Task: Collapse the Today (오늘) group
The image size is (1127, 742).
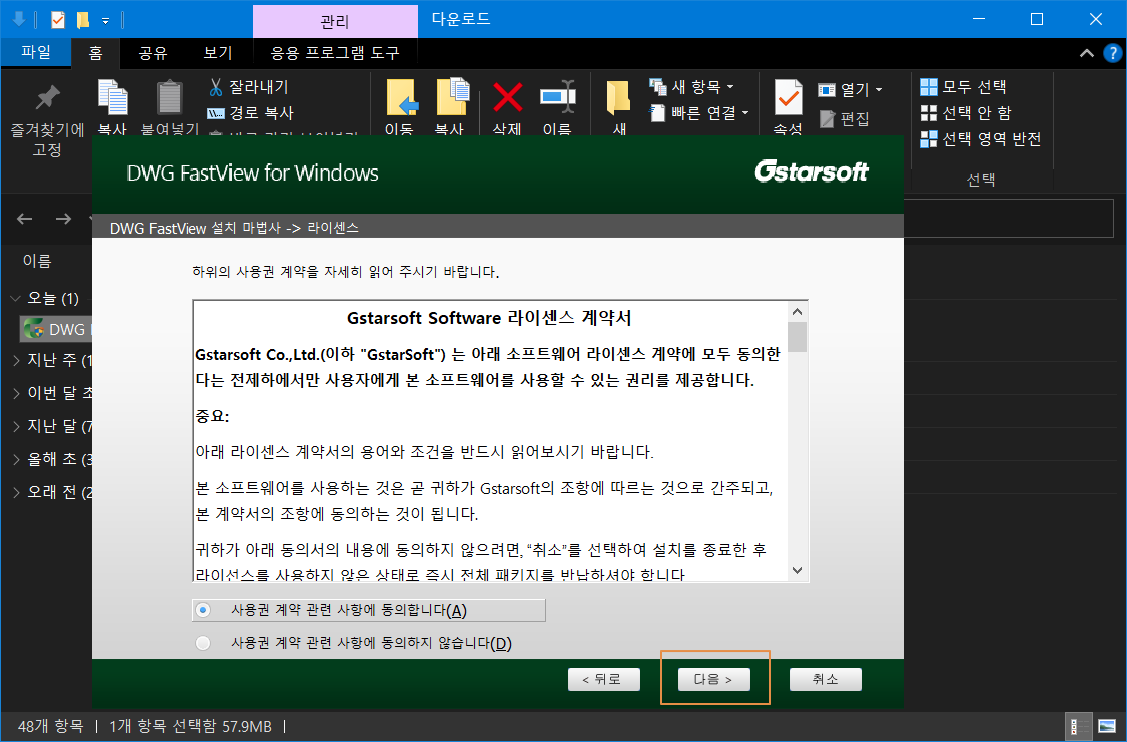Action: [16, 298]
